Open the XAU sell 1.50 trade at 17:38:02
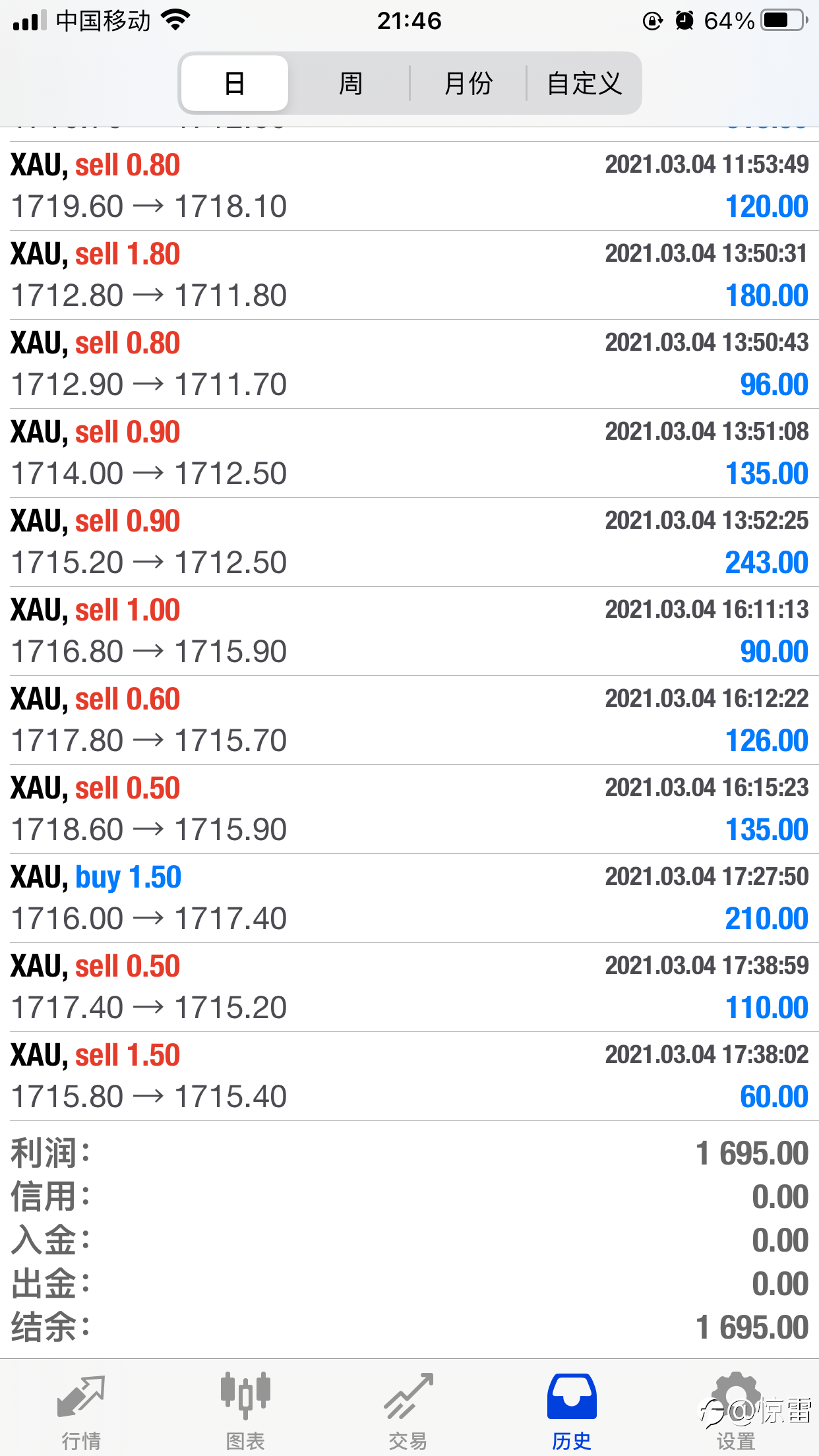 point(409,1076)
